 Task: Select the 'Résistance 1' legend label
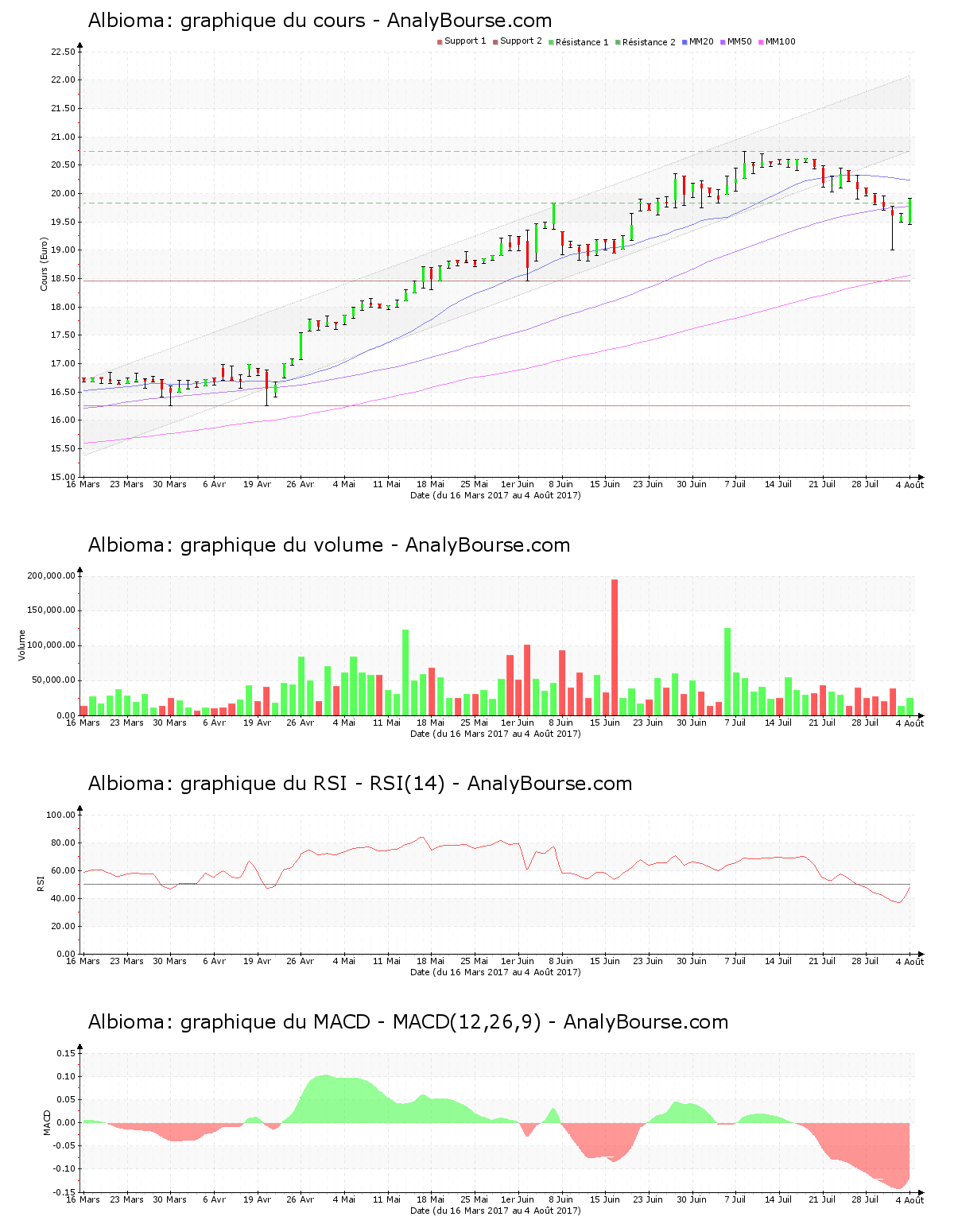(582, 42)
